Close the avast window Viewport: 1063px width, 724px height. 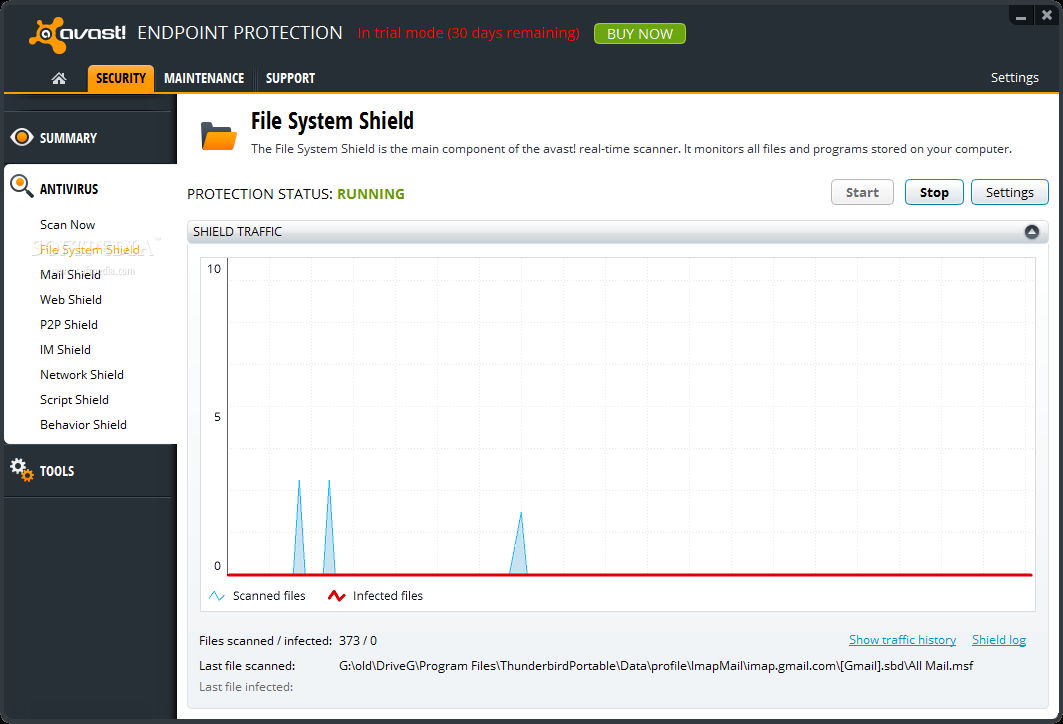pyautogui.click(x=1047, y=15)
